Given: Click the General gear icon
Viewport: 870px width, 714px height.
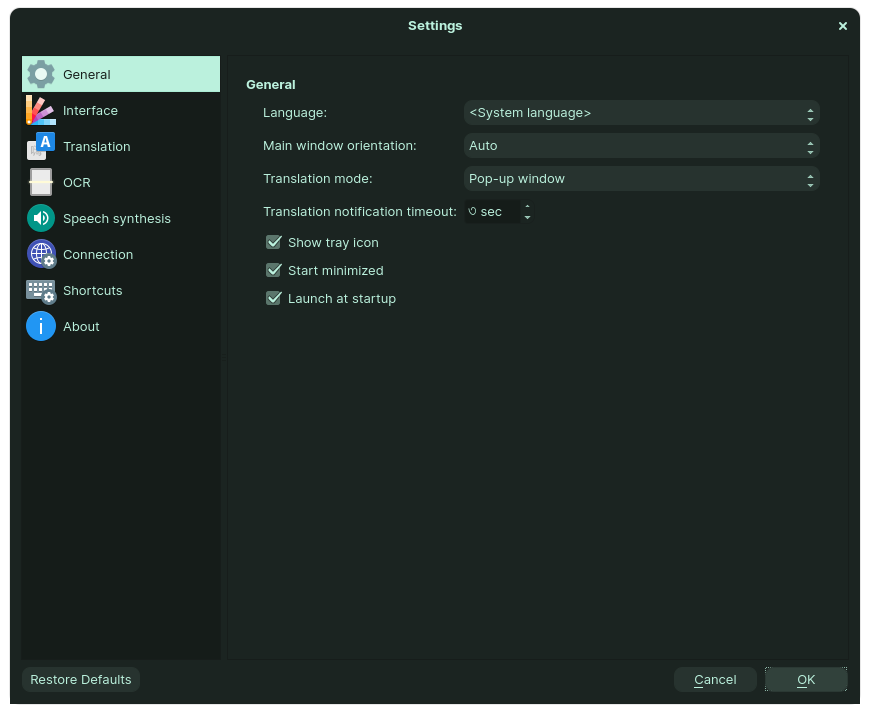Looking at the screenshot, I should pyautogui.click(x=41, y=74).
